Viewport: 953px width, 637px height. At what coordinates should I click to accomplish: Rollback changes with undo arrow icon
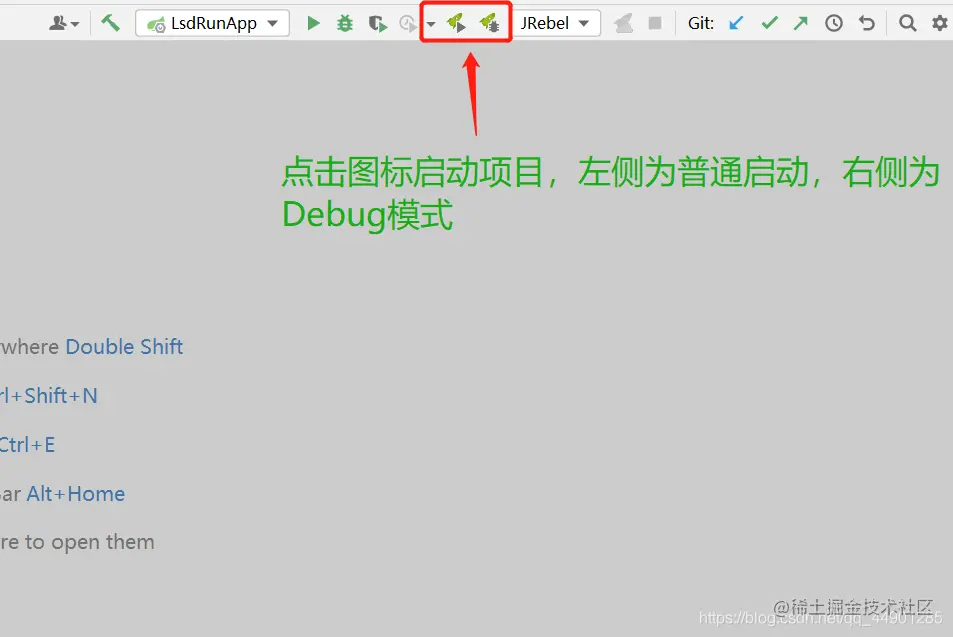pyautogui.click(x=866, y=22)
